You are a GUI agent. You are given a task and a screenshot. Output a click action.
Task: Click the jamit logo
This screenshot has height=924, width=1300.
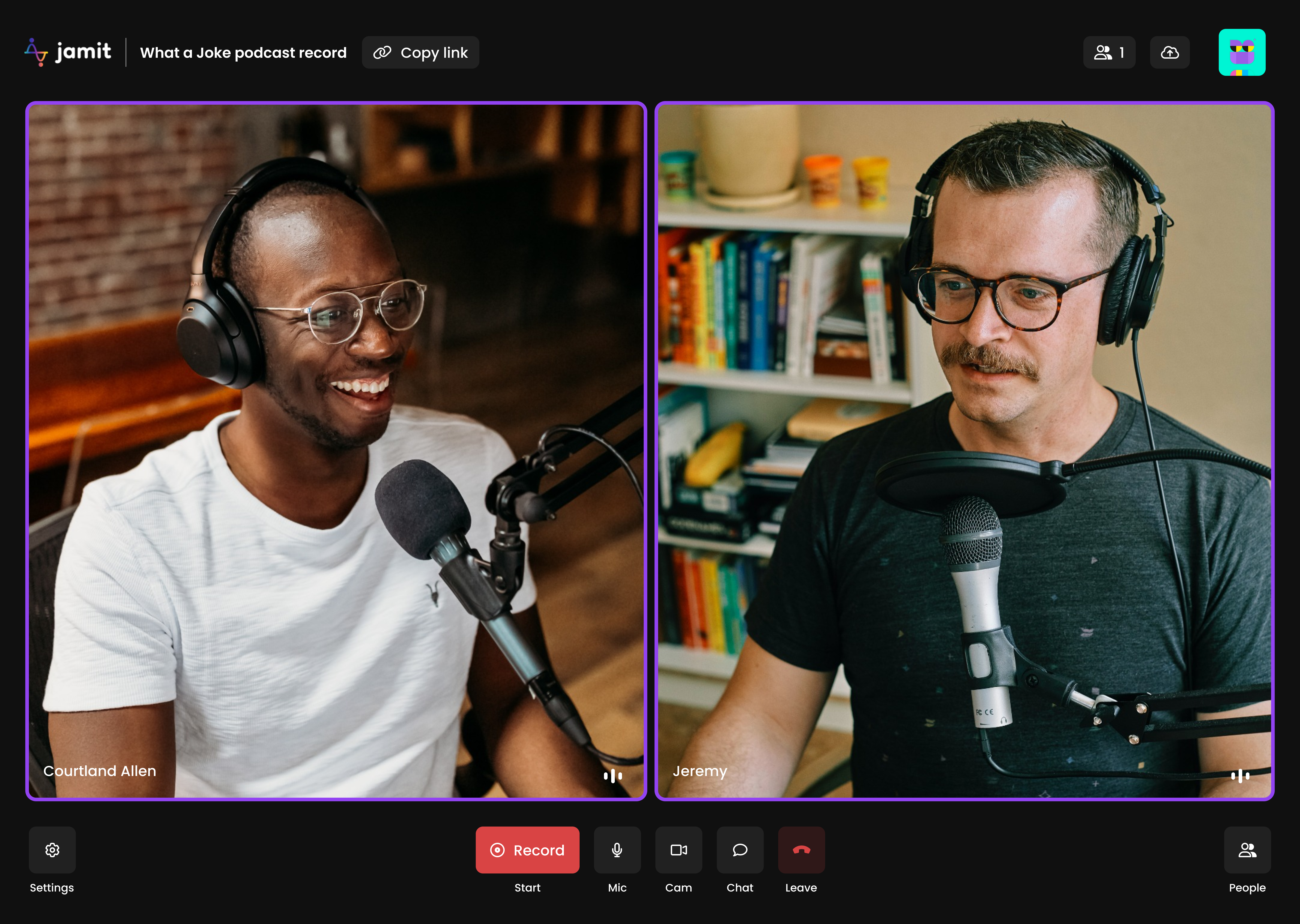(x=68, y=52)
